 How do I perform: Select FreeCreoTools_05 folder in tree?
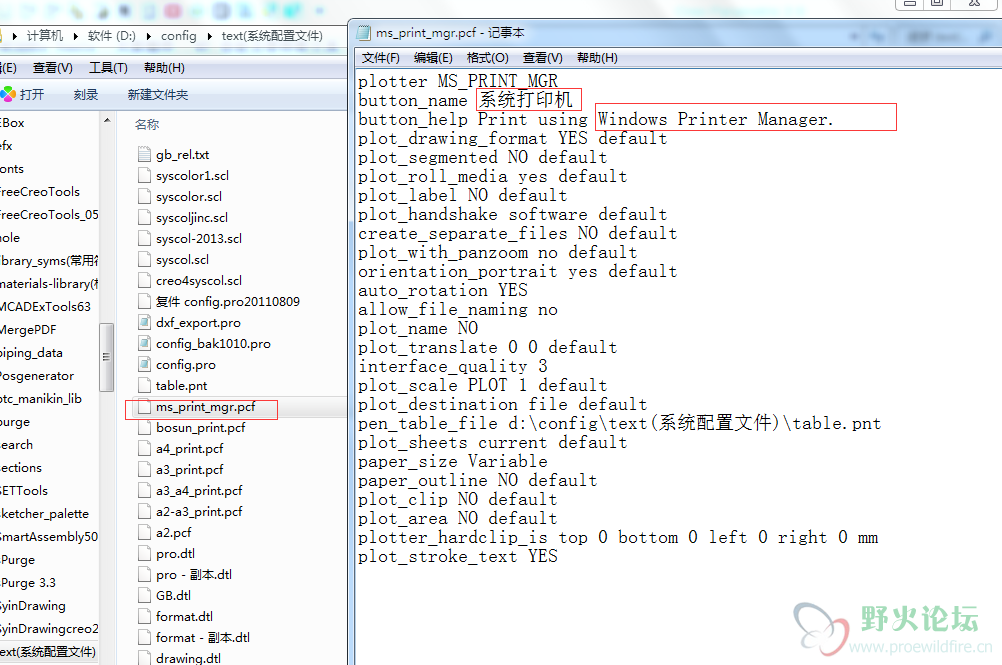click(x=49, y=215)
